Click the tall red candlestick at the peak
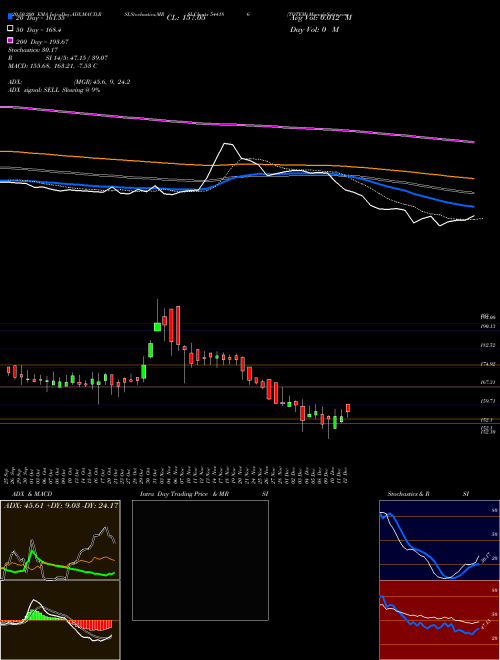Image resolution: width=500 pixels, height=660 pixels. (178, 326)
